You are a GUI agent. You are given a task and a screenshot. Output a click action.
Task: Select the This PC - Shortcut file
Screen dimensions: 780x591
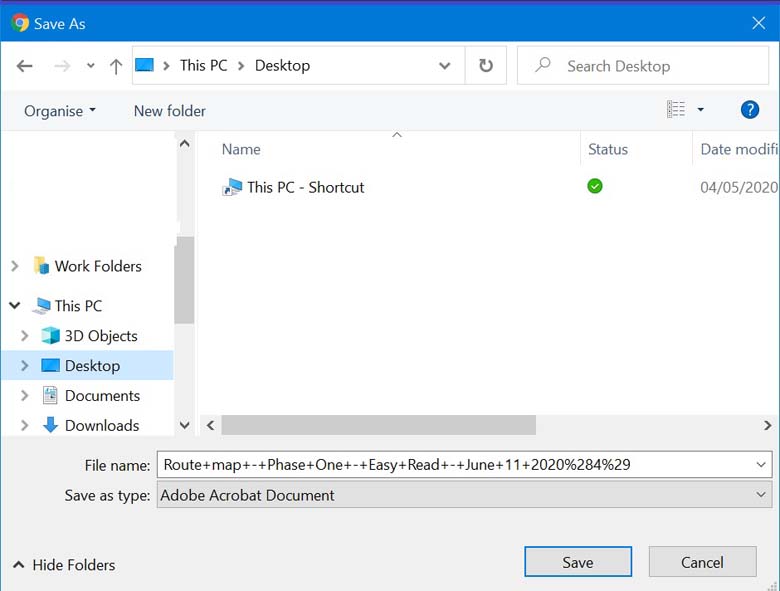[305, 187]
